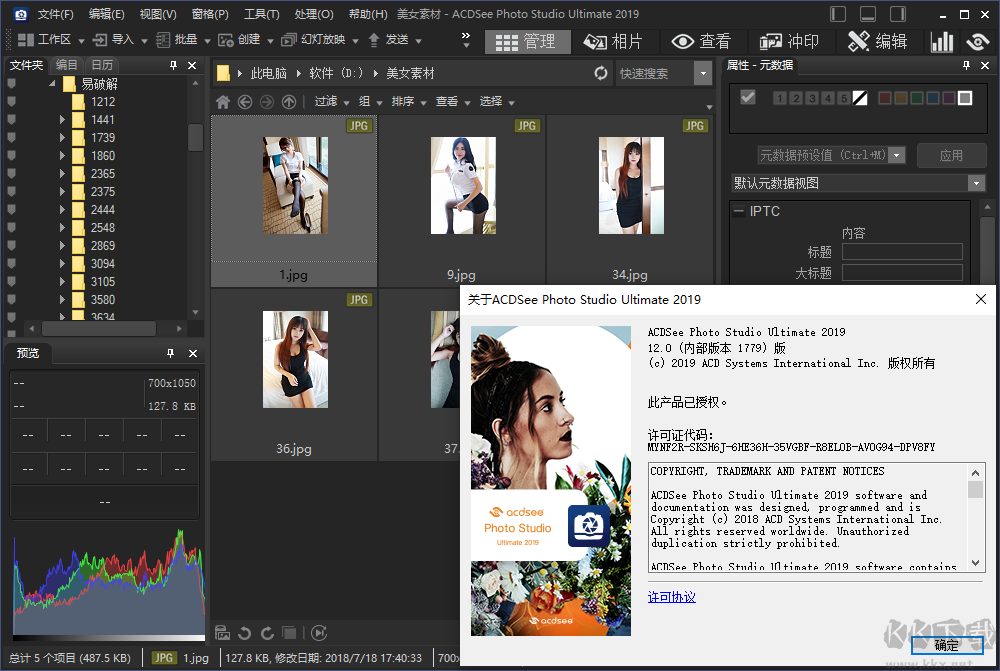The image size is (1000, 671).
Task: Toggle the tag checkbox in 属性-元数据 panel
Action: (x=746, y=97)
